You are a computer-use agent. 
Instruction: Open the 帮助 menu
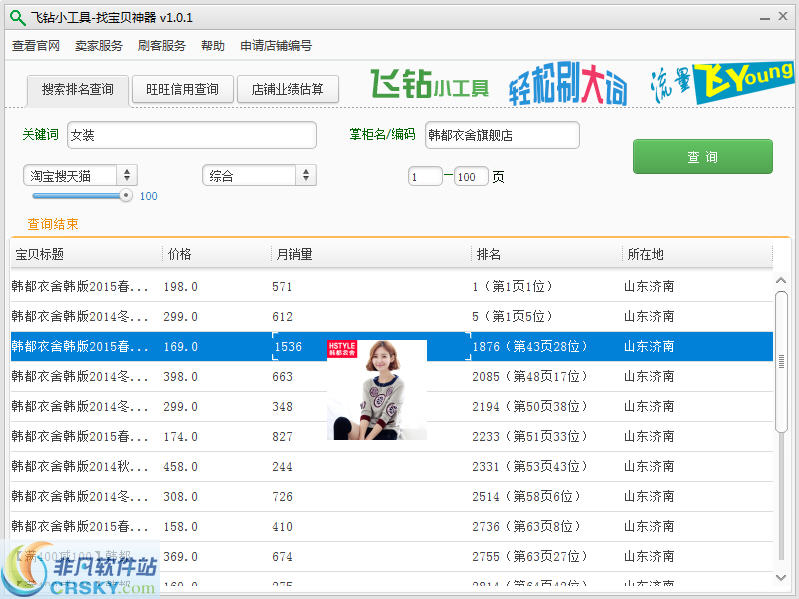pos(213,46)
